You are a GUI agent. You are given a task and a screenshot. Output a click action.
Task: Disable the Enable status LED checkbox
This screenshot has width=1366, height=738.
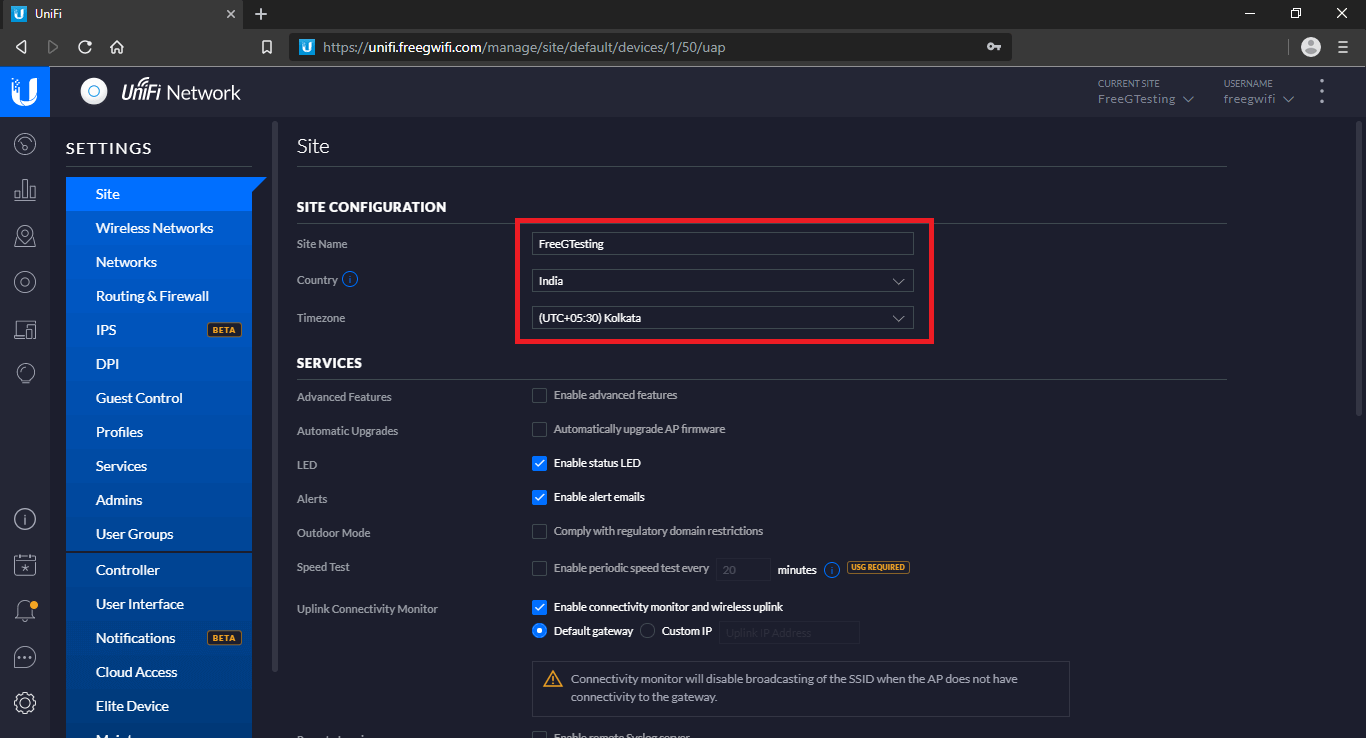pyautogui.click(x=540, y=463)
